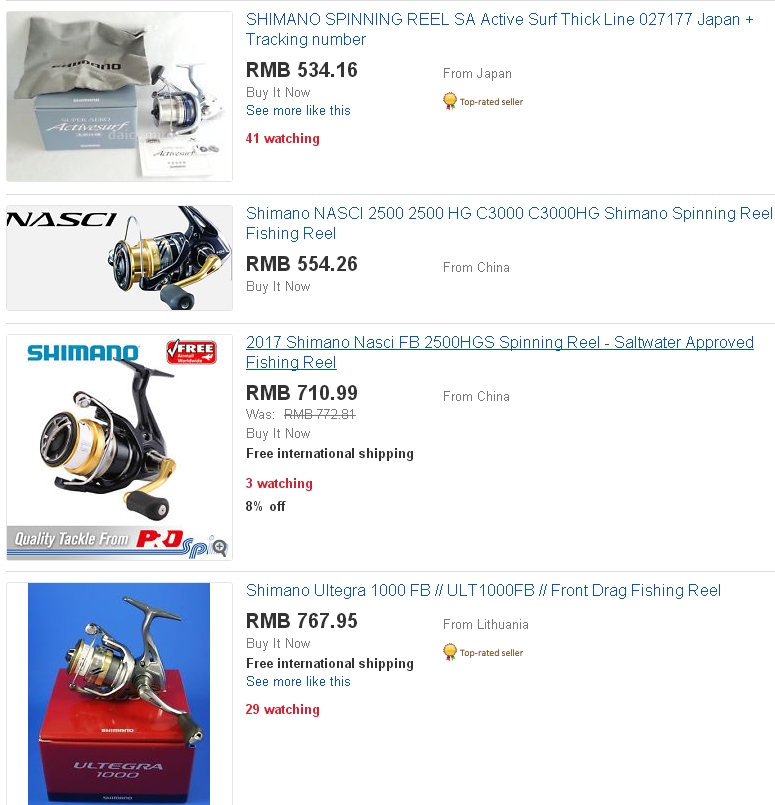
Task: Click the zoom magnifier icon on Nasci FB thumbnail
Action: pyautogui.click(x=220, y=547)
